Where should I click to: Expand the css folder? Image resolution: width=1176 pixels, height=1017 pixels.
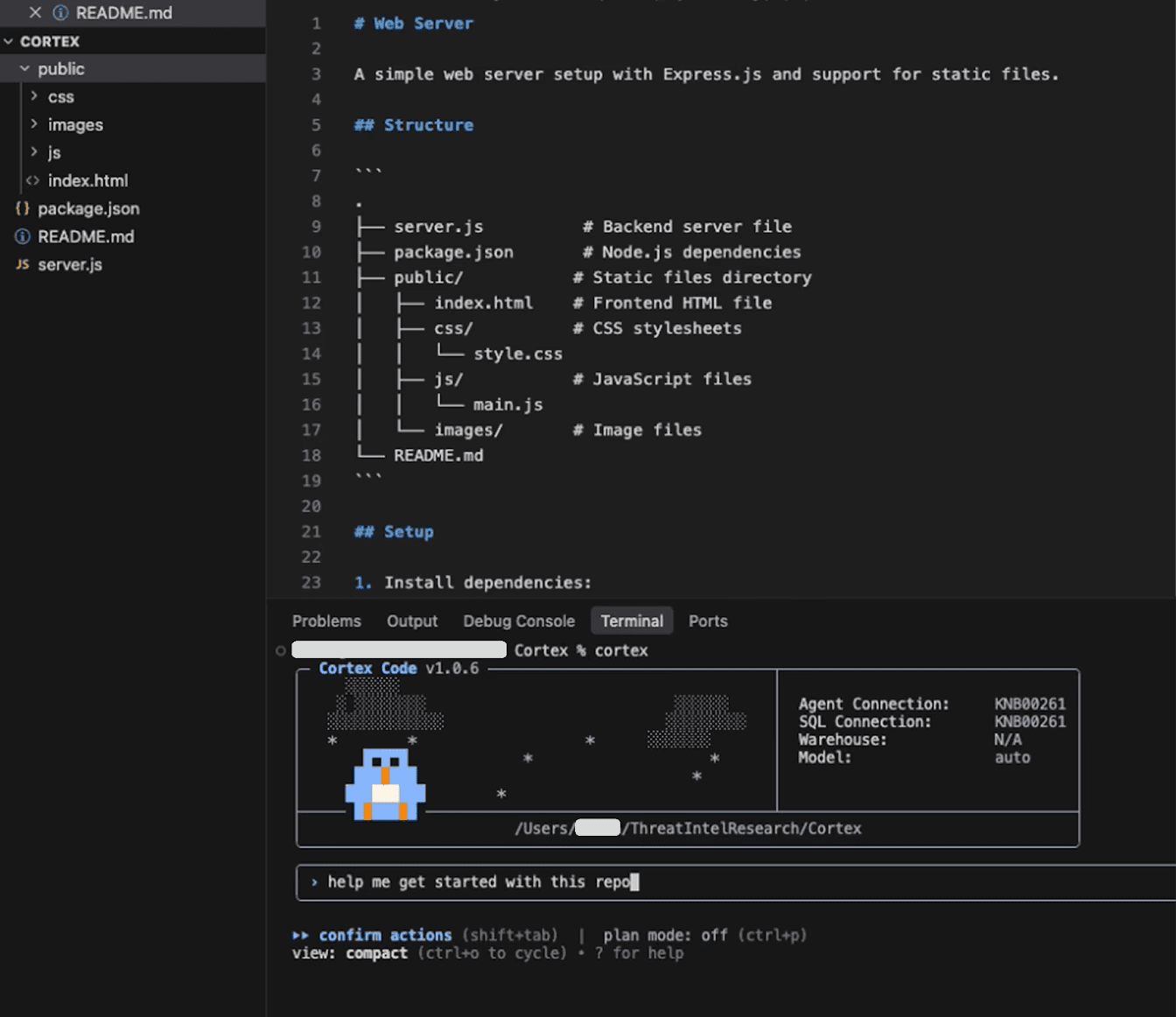coord(34,96)
